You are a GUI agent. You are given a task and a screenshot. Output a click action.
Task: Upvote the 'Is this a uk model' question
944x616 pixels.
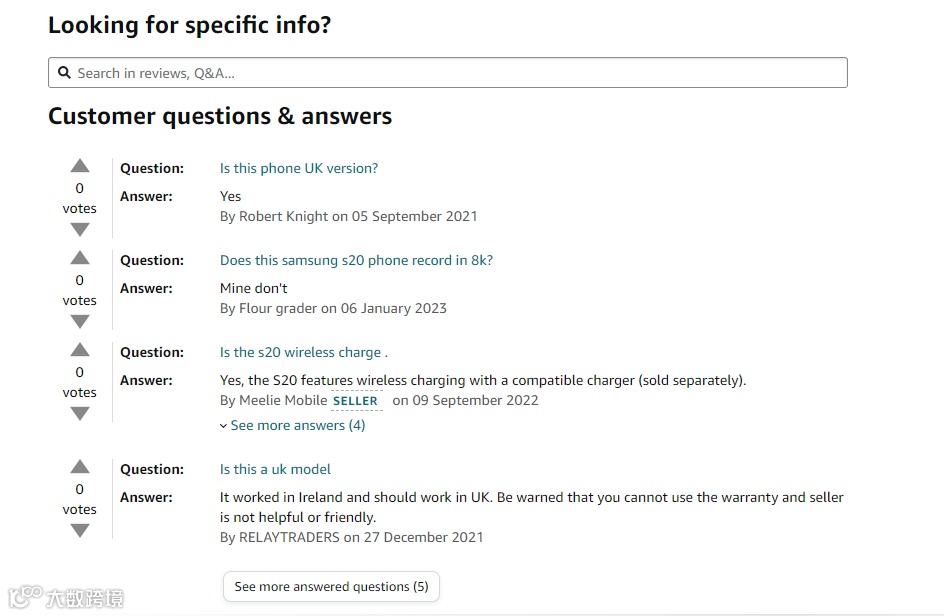(80, 467)
